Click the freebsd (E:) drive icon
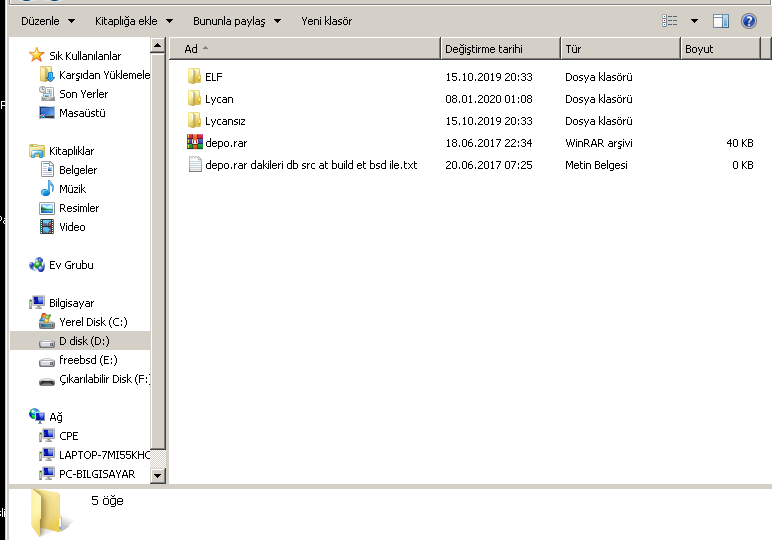 click(47, 362)
